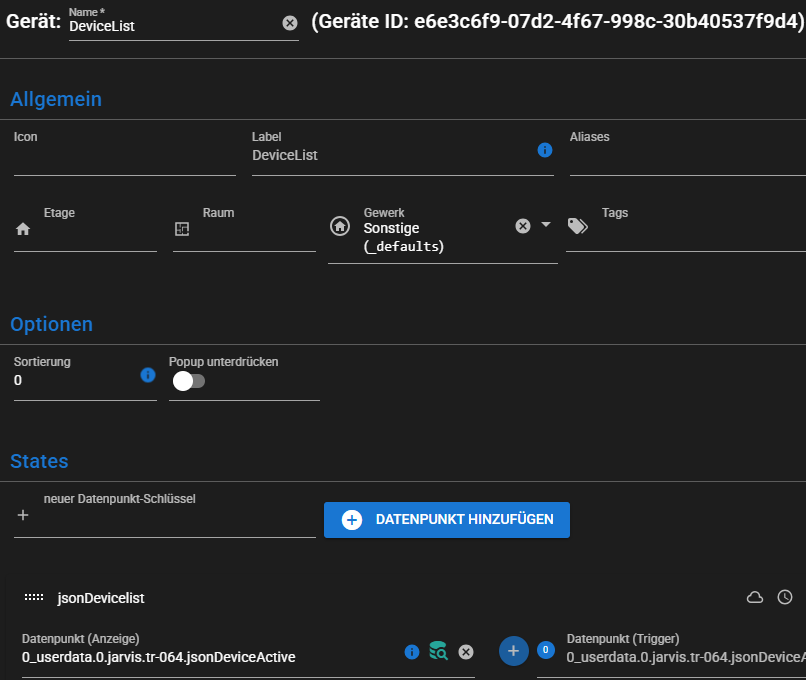
Task: Click the cloud icon for jsonDevicelist
Action: (x=755, y=597)
